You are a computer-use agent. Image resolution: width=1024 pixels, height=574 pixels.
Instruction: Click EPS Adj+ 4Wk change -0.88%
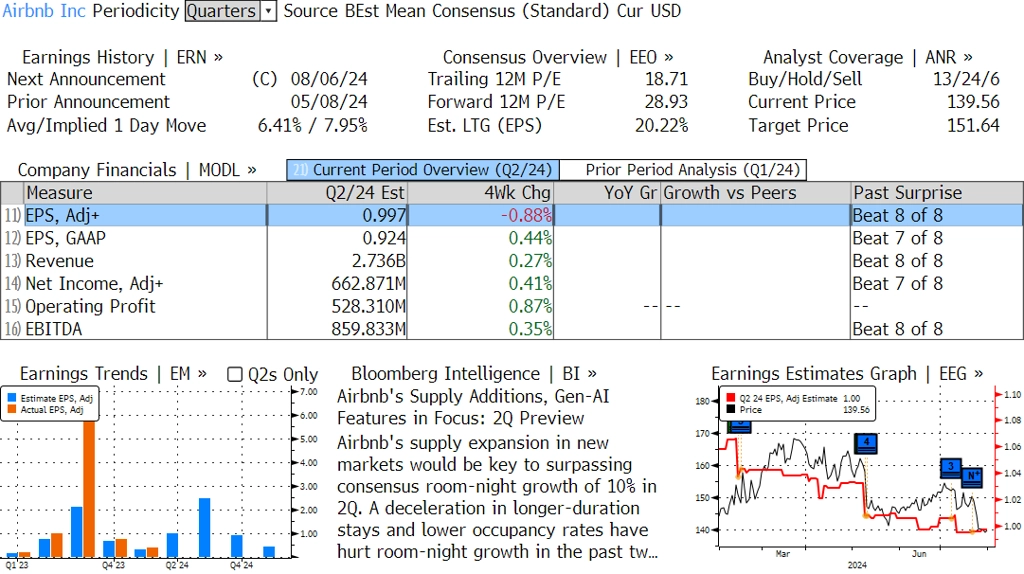[526, 215]
